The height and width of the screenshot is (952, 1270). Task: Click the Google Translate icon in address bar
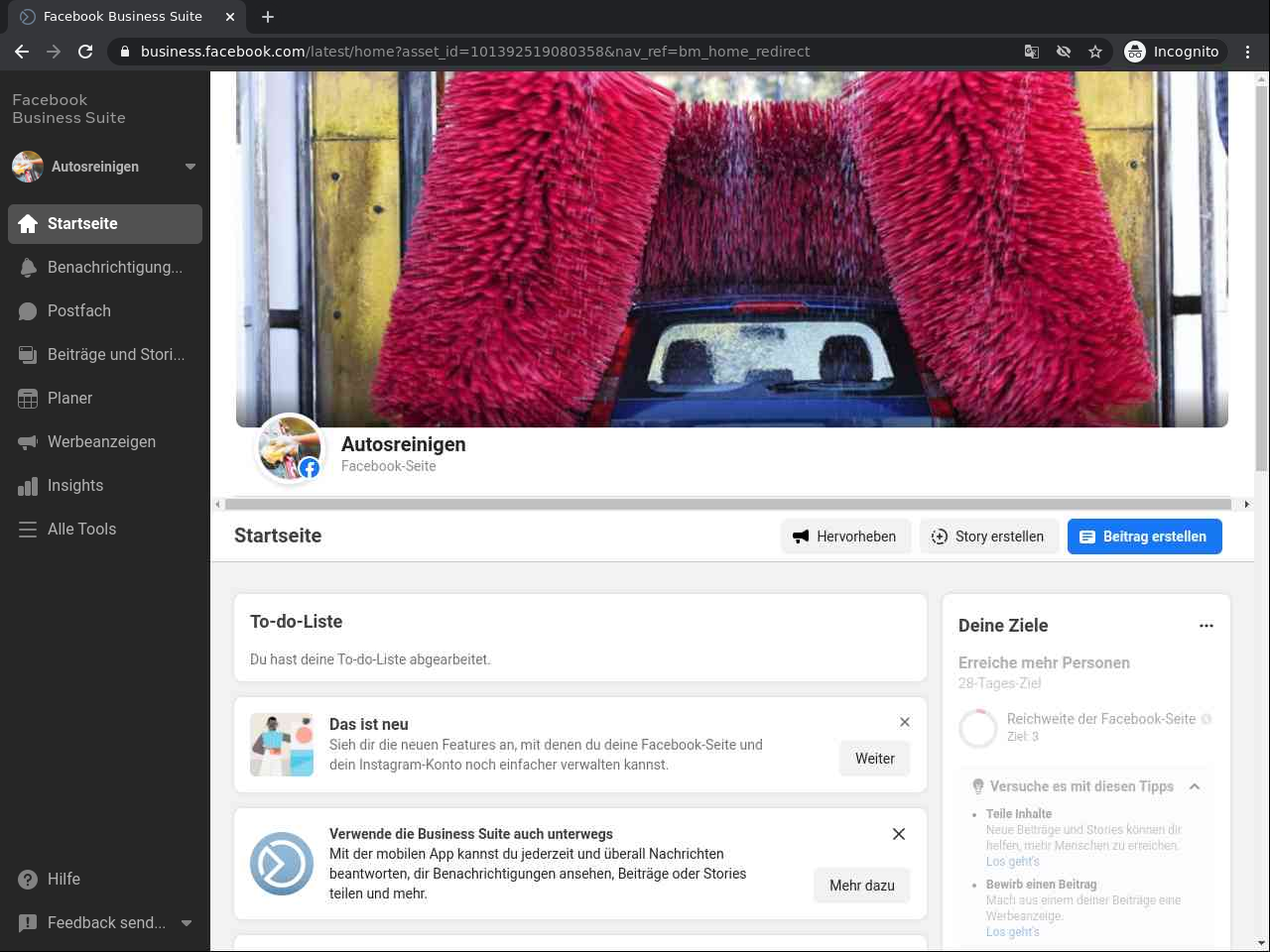click(1032, 52)
